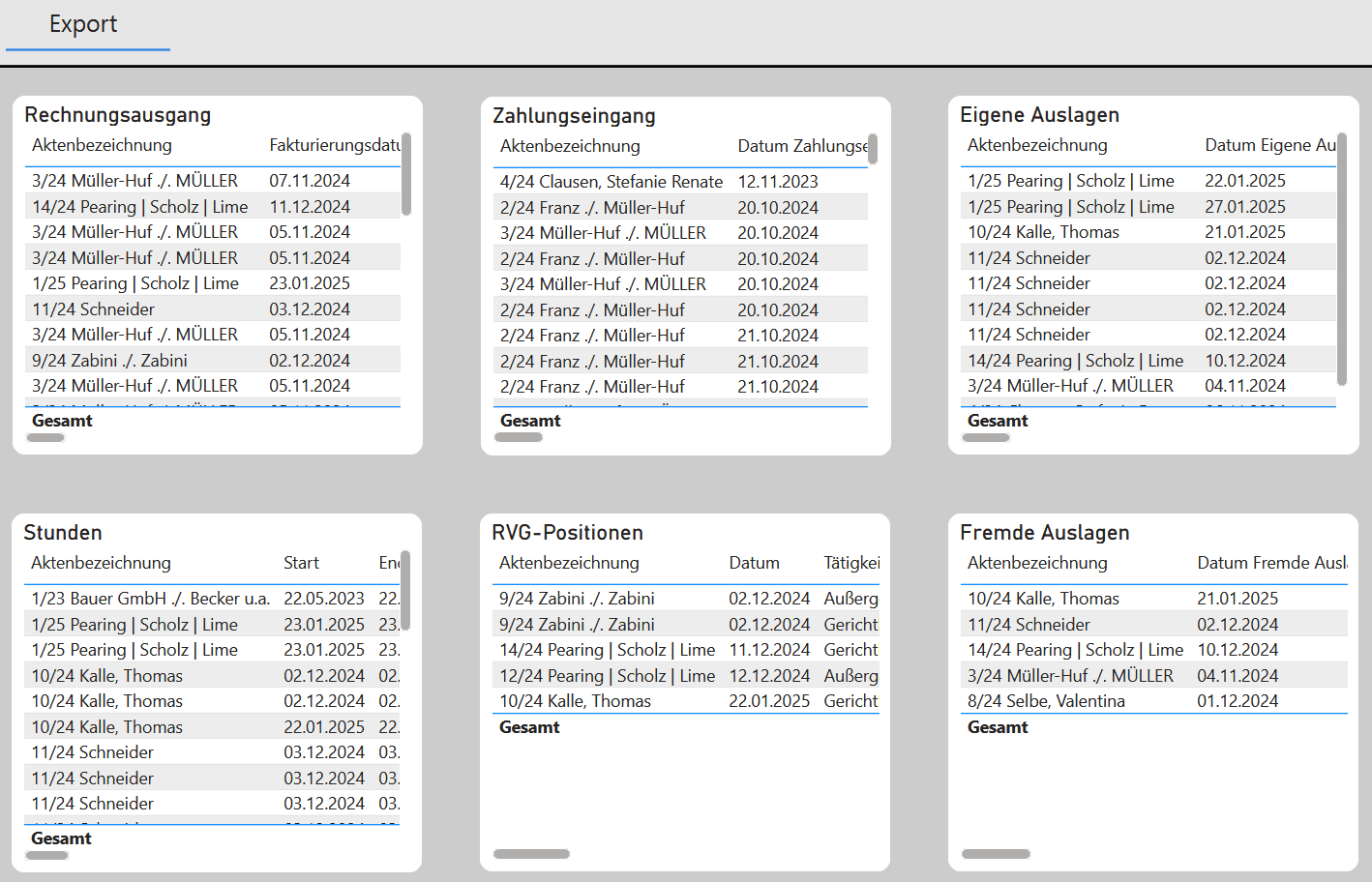Click the date 11.12.2024 in RVG-Positionen
Viewport: 1372px width, 882px height.
coord(769,650)
